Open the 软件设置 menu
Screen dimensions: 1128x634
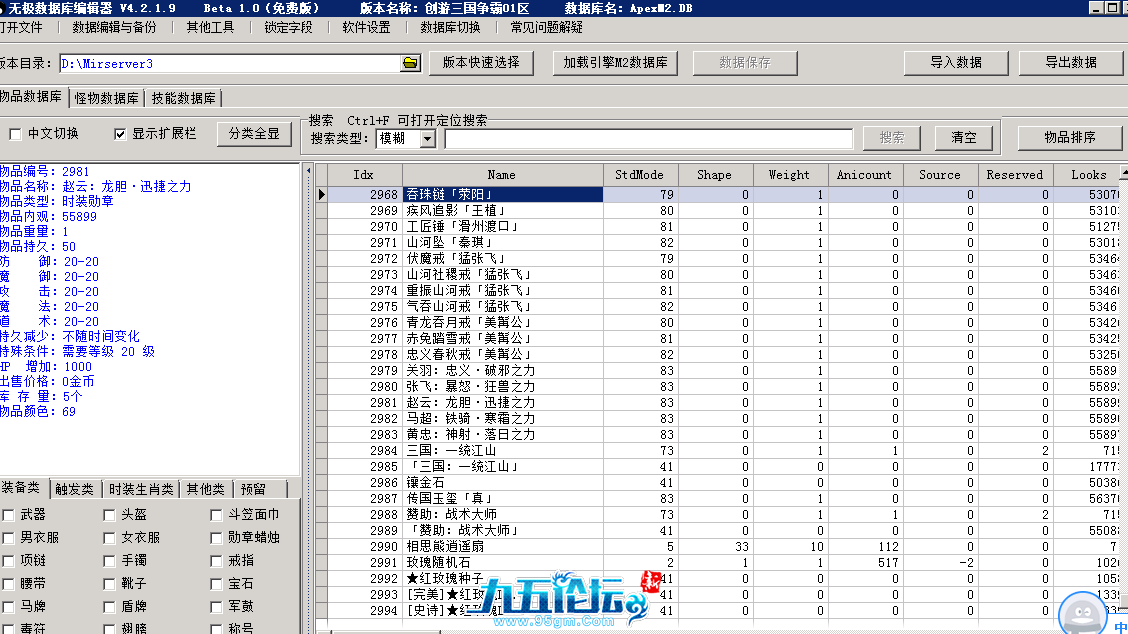click(x=366, y=28)
